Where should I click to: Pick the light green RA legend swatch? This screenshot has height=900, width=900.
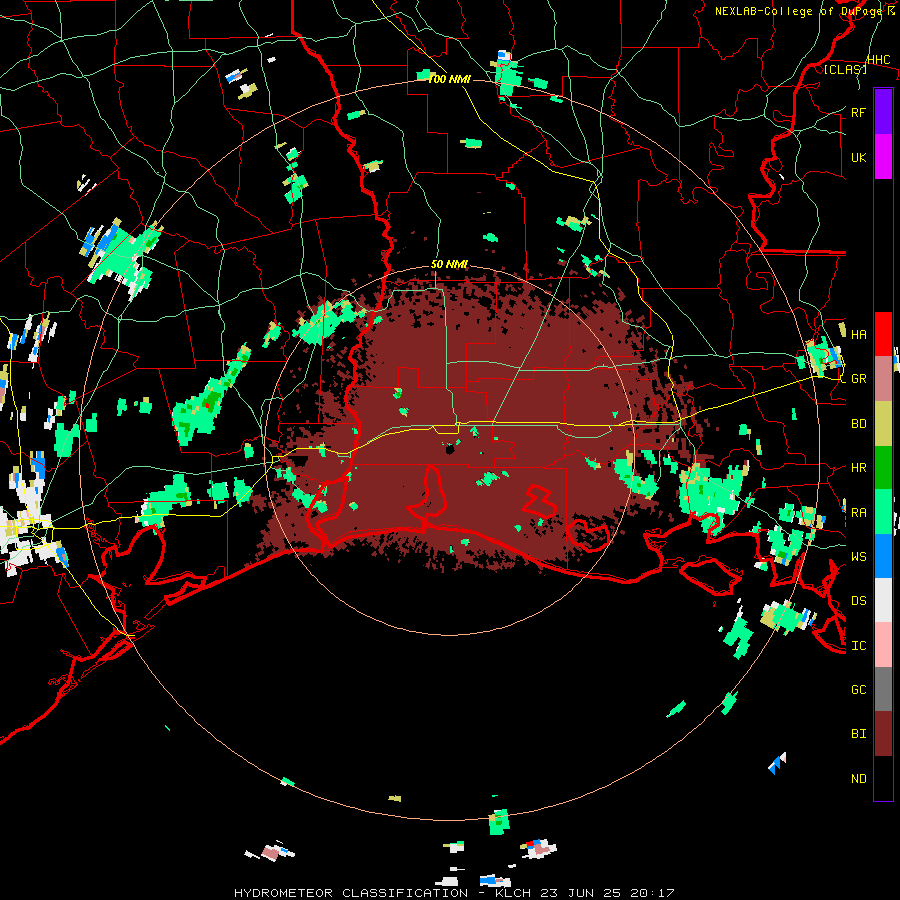pyautogui.click(x=883, y=512)
